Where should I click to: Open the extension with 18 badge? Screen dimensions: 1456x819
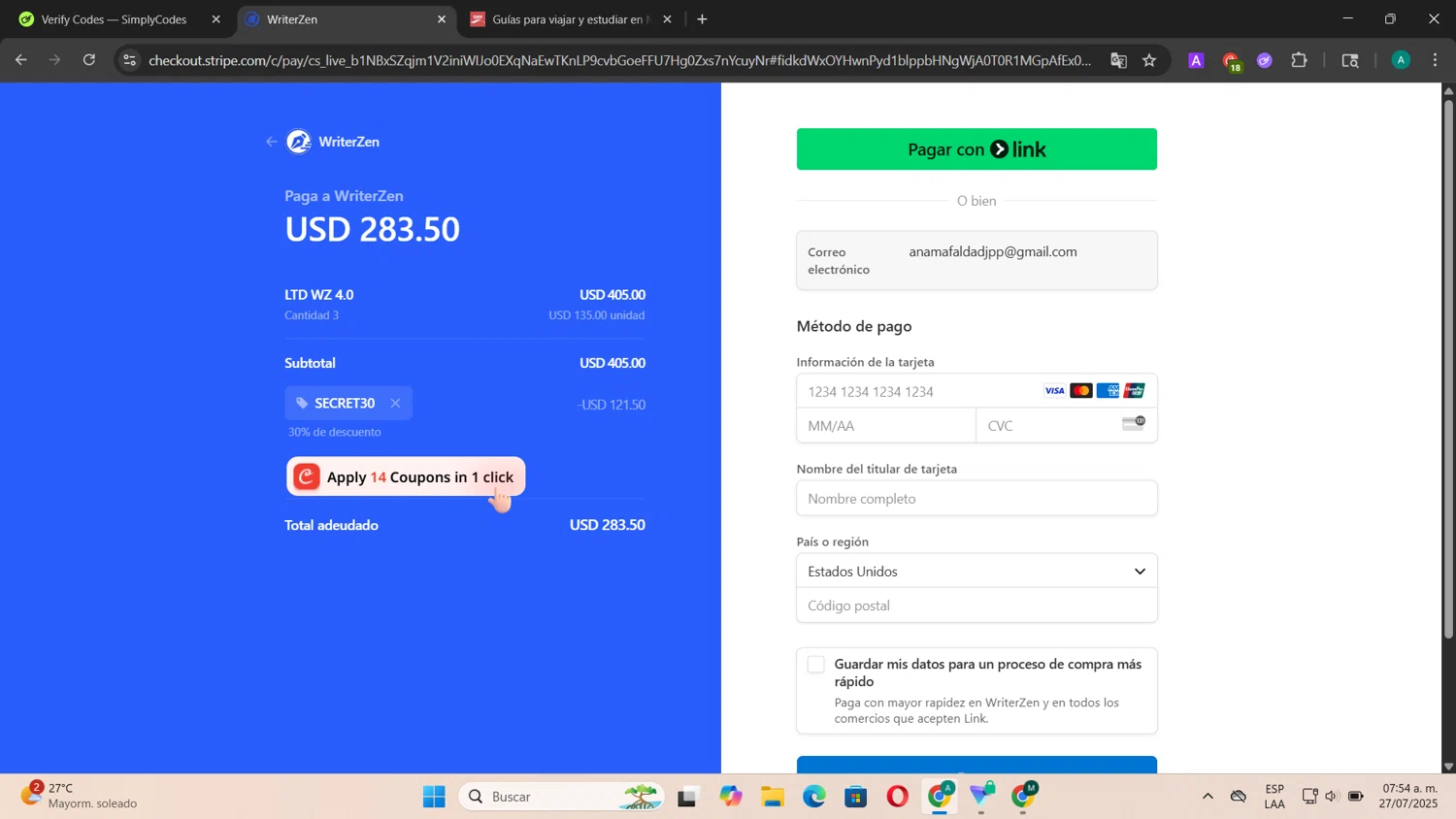(1231, 62)
